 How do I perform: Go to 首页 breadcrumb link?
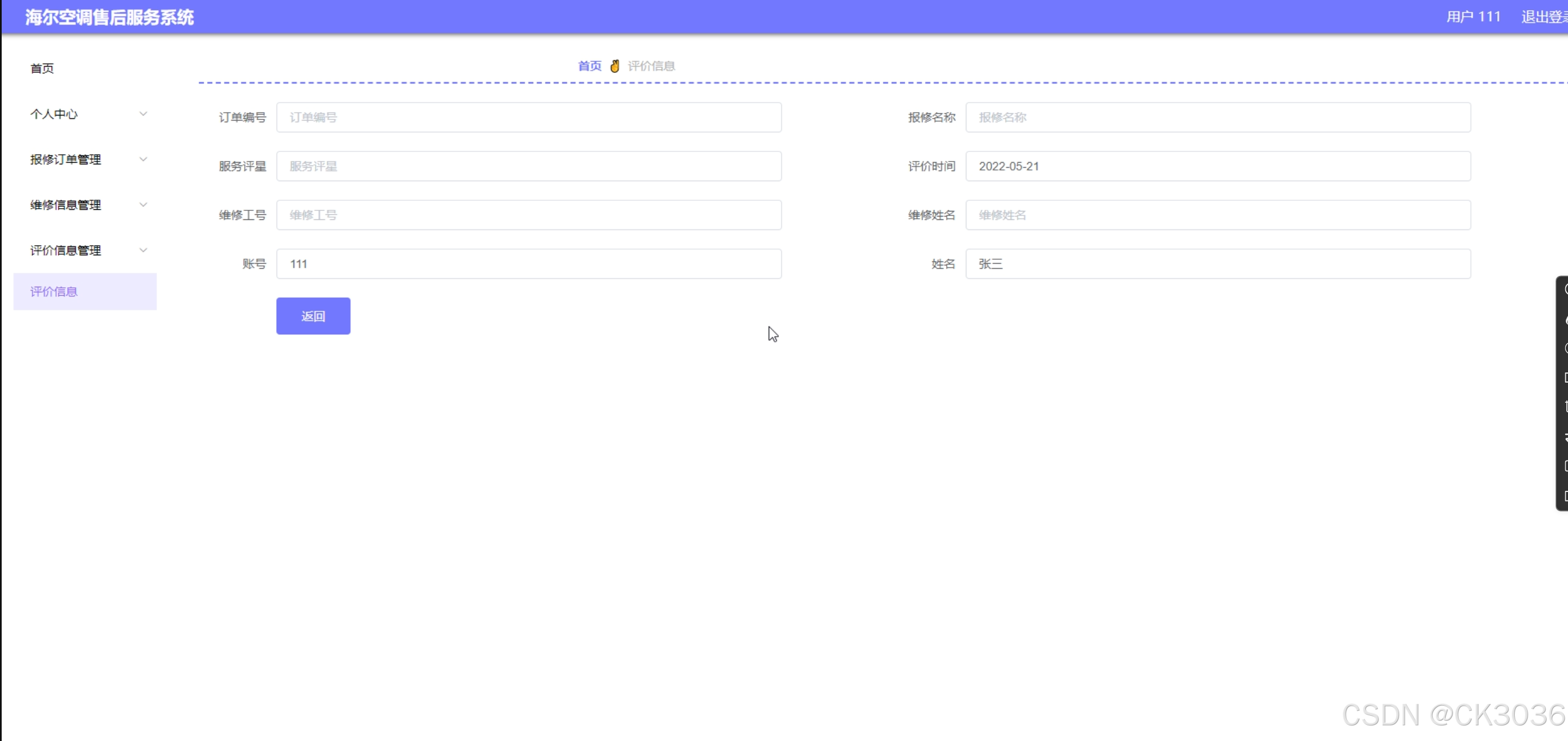(x=589, y=66)
